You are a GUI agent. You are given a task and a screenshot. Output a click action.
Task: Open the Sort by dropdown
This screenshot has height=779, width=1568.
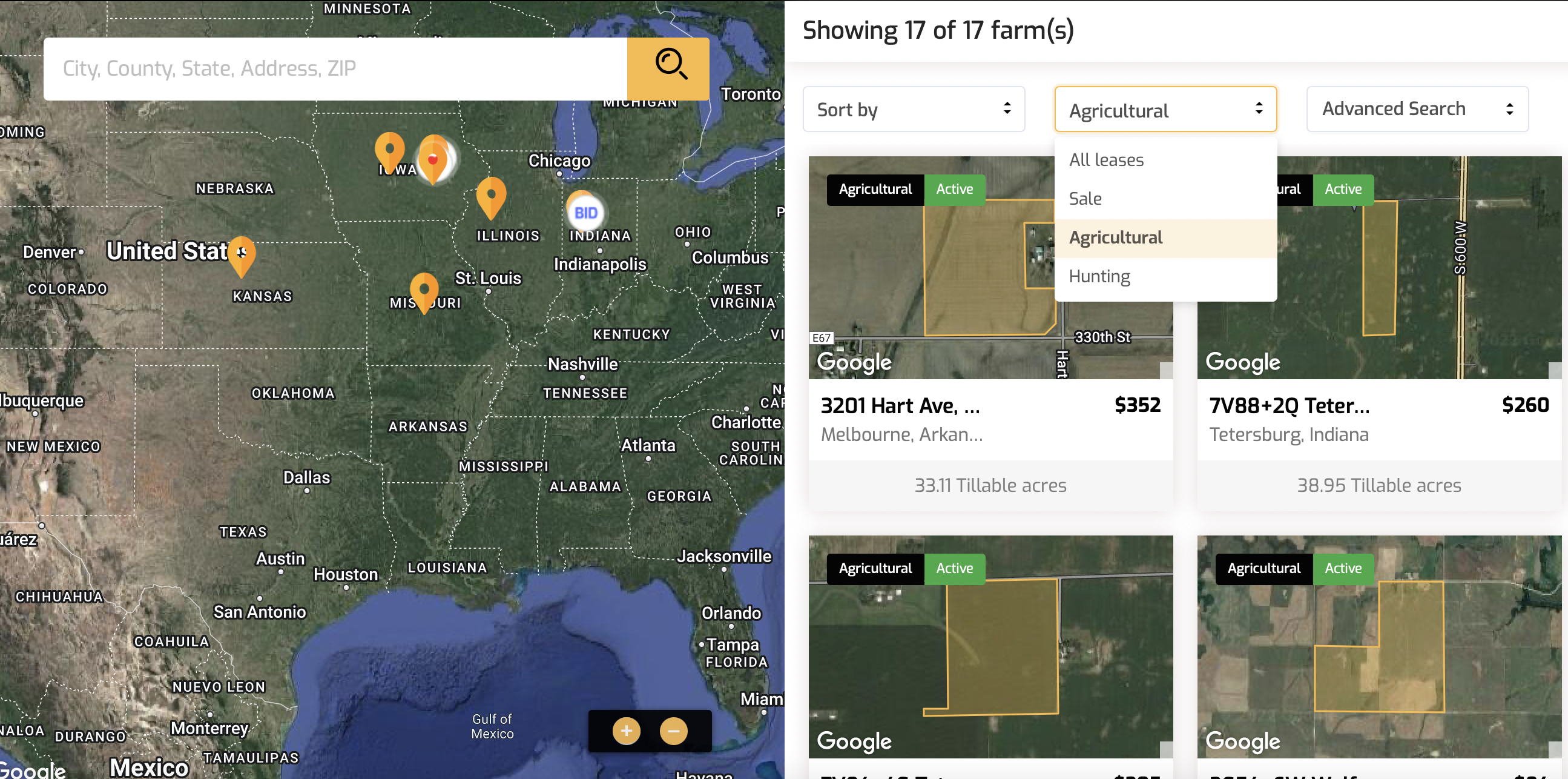(x=913, y=110)
